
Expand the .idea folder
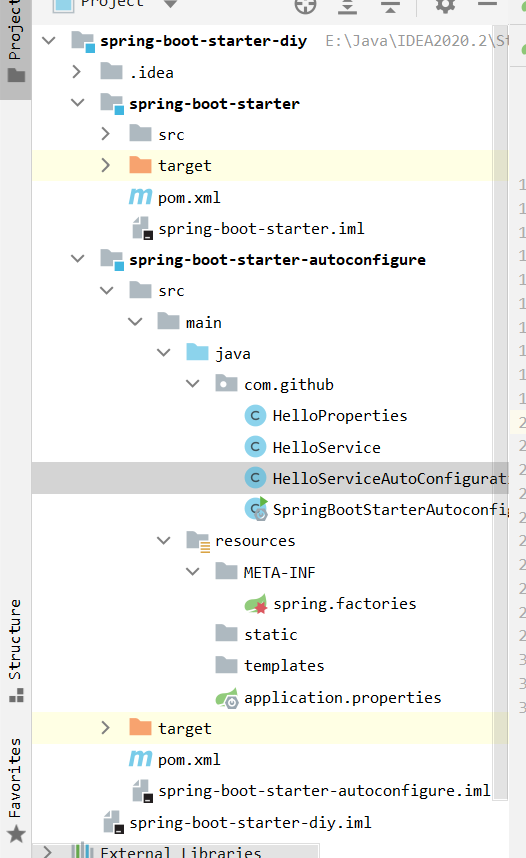click(x=77, y=72)
